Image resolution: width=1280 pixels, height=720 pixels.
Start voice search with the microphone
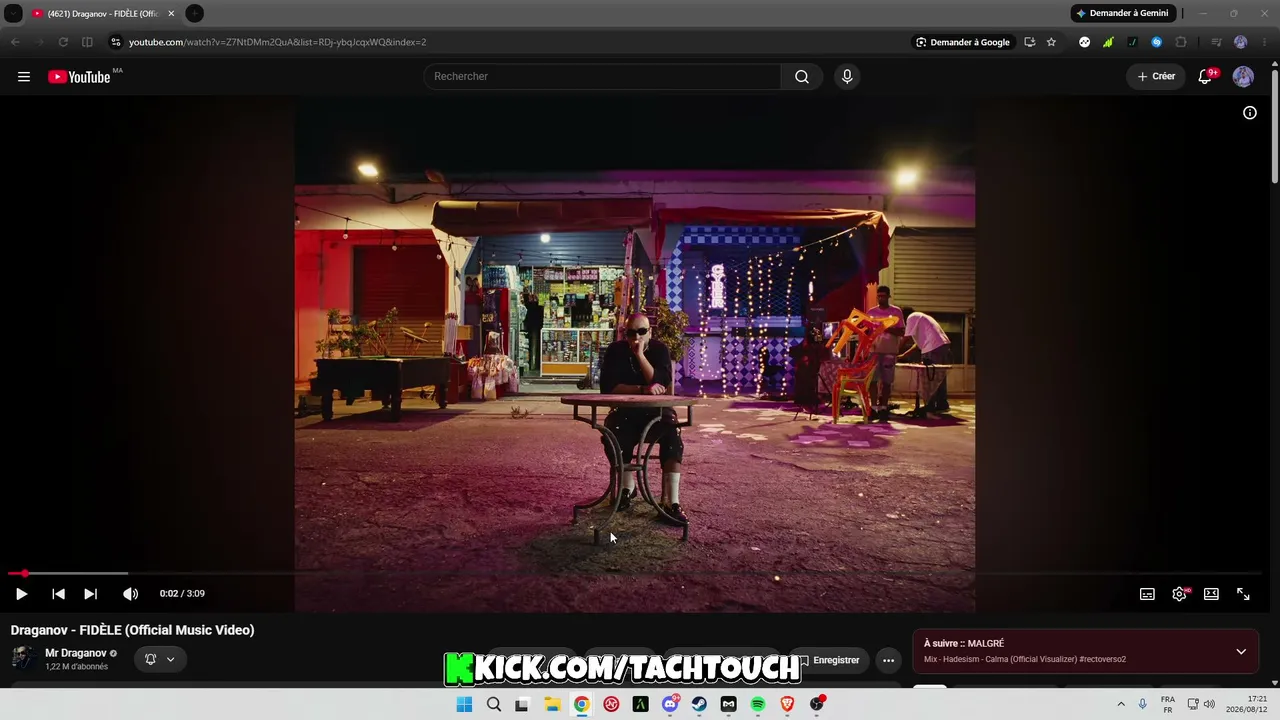click(x=847, y=77)
